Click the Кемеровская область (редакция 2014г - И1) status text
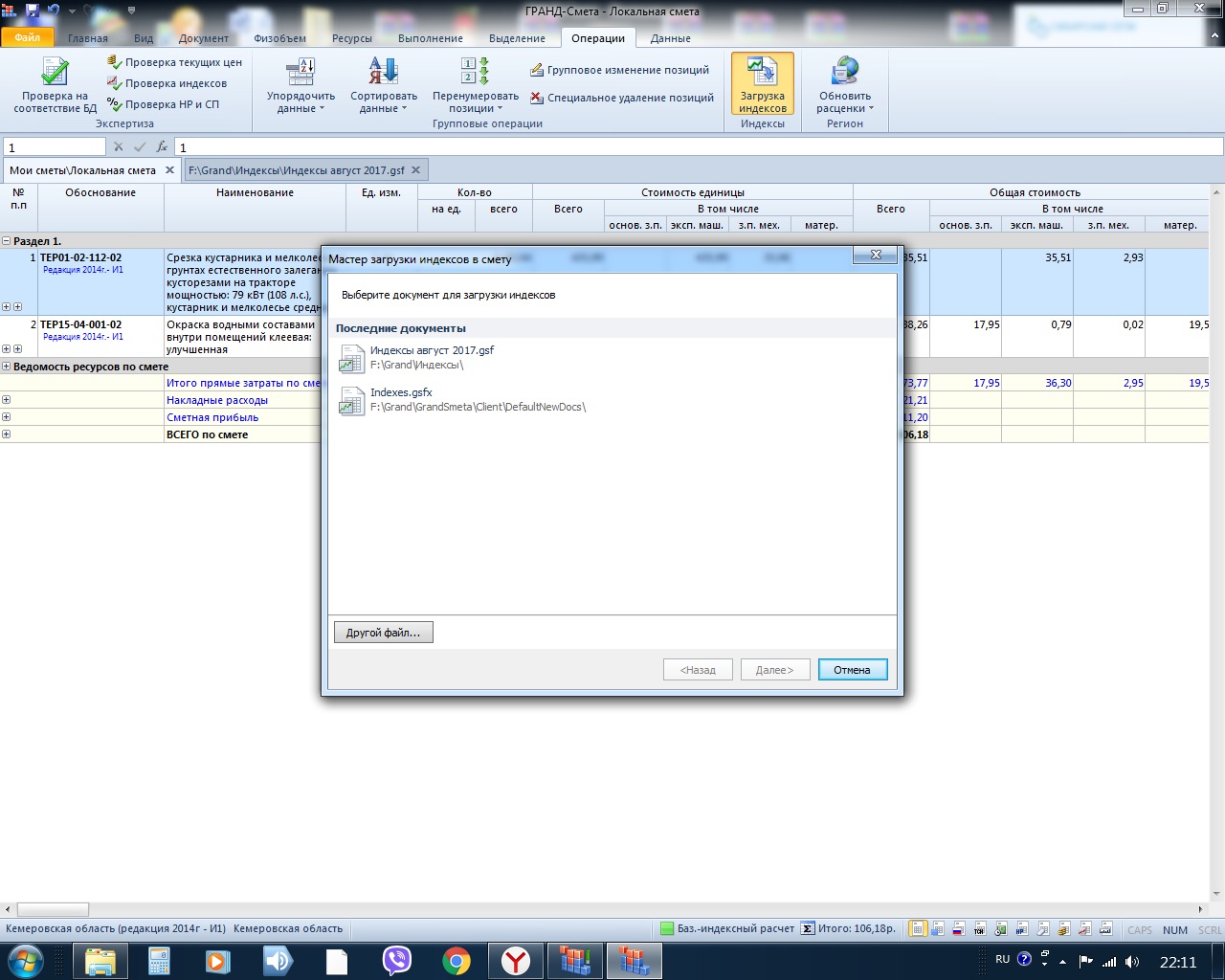This screenshot has width=1225, height=980. click(116, 928)
